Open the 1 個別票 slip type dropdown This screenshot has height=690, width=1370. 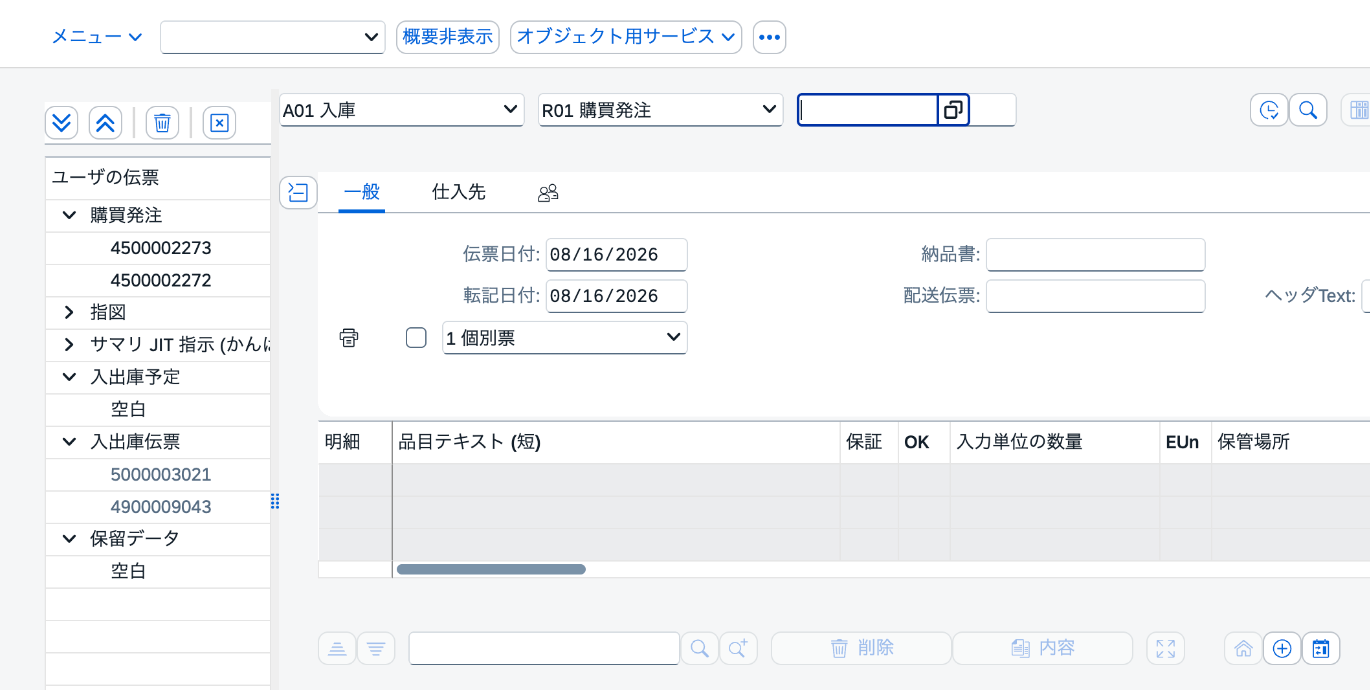point(565,338)
